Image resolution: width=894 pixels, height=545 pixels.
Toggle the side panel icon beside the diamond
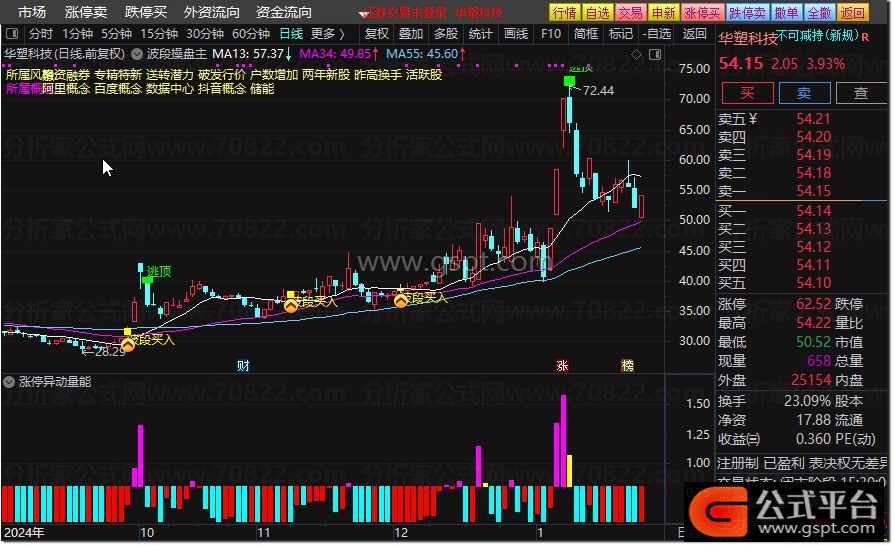click(x=655, y=55)
